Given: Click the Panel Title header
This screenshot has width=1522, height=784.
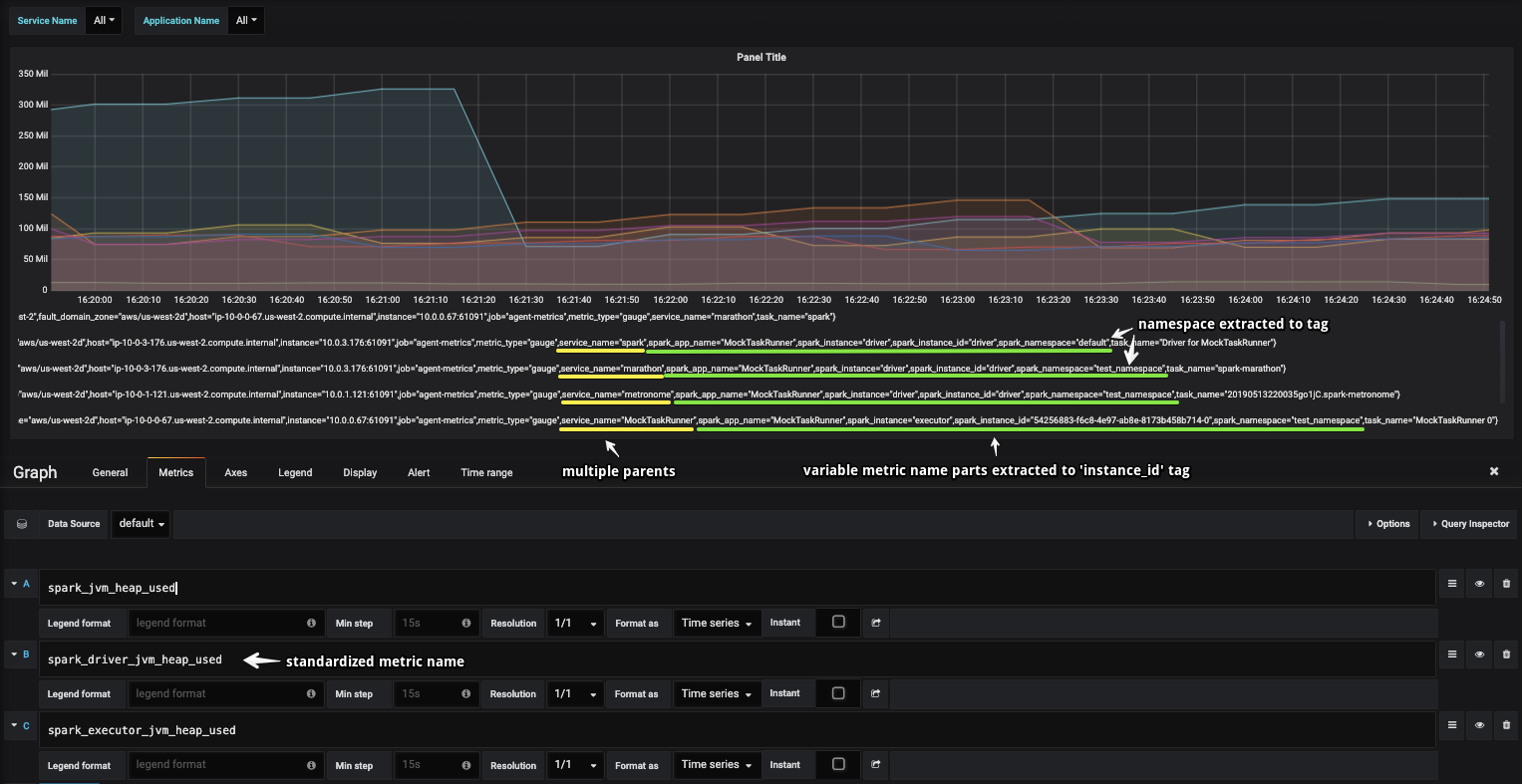Looking at the screenshot, I should click(761, 57).
